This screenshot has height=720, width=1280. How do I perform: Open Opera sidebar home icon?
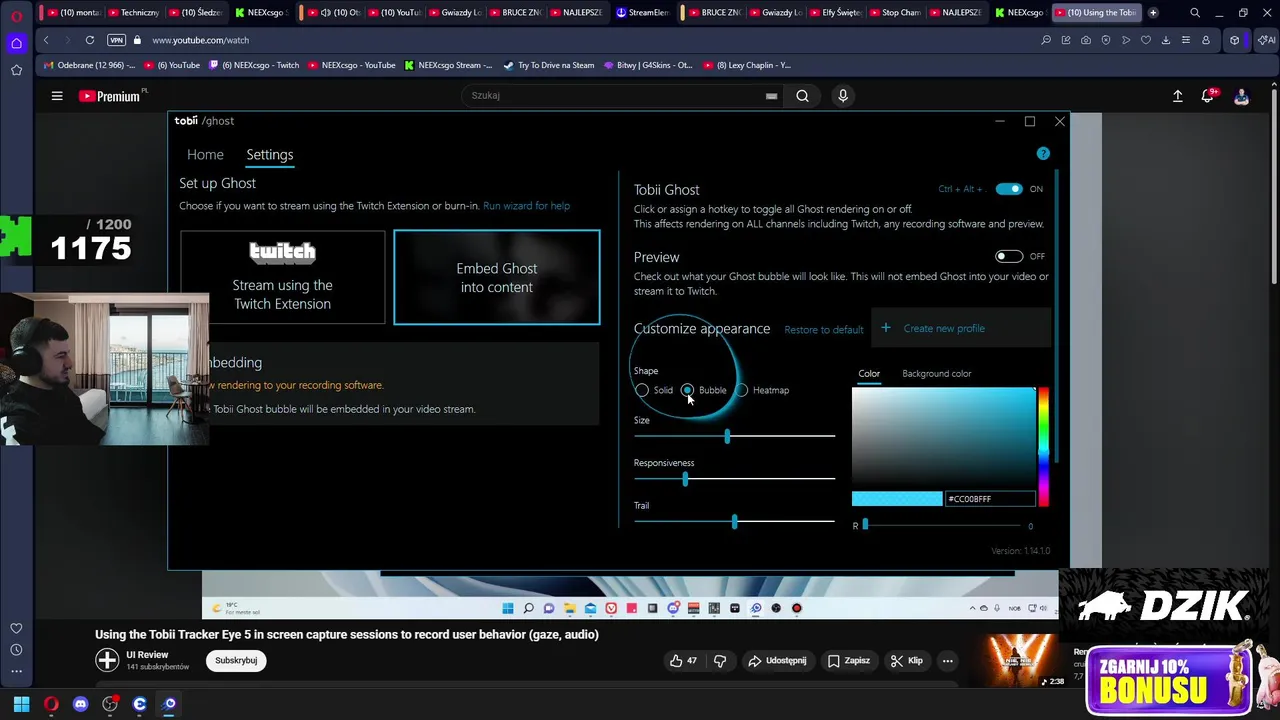[16, 43]
